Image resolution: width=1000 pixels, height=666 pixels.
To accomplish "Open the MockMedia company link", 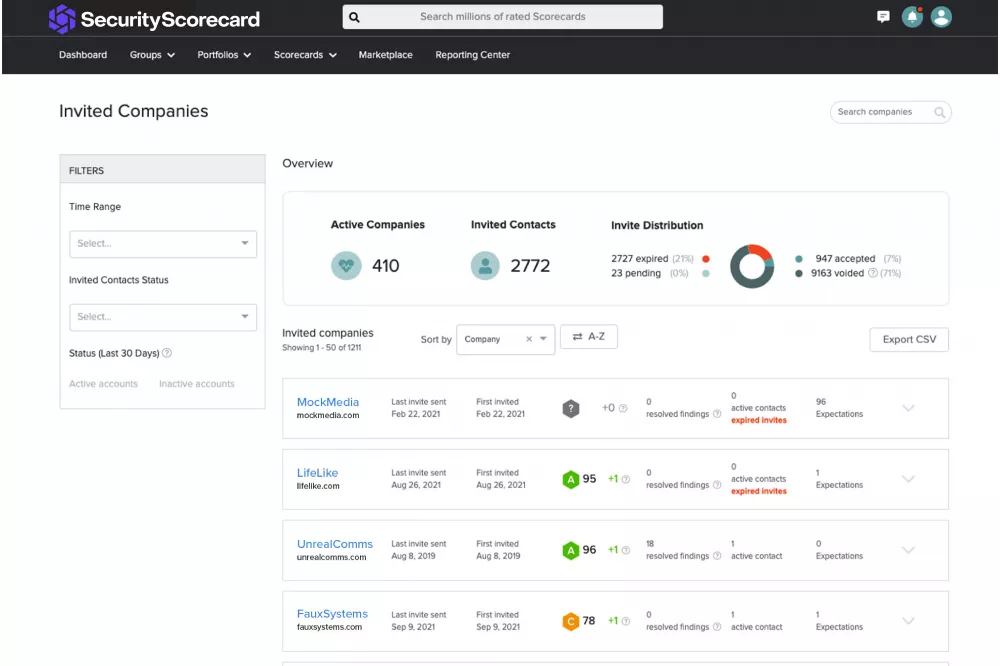I will pyautogui.click(x=328, y=402).
